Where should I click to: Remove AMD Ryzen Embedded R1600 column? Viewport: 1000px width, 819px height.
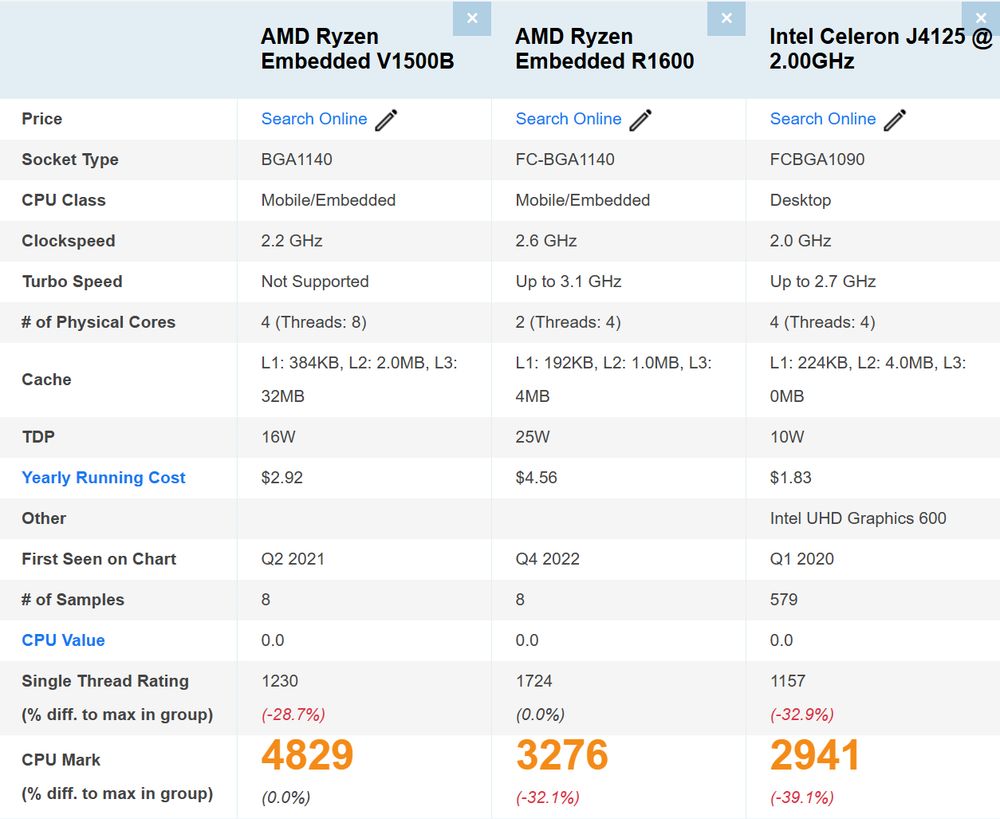click(726, 18)
